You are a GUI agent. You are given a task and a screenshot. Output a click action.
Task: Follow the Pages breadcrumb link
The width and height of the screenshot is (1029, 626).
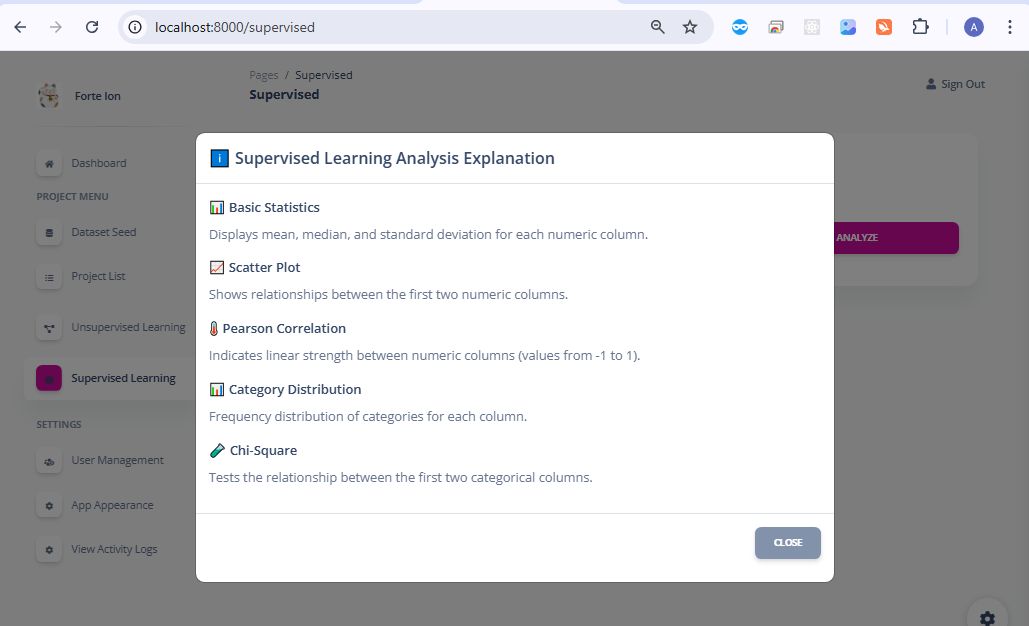pyautogui.click(x=264, y=75)
